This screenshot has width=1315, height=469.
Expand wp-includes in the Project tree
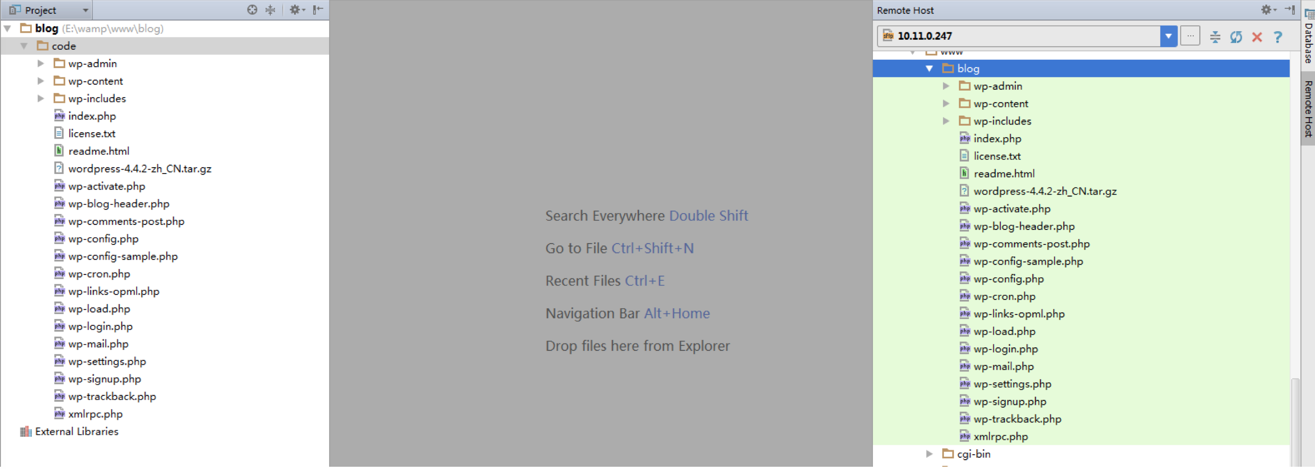(x=41, y=99)
